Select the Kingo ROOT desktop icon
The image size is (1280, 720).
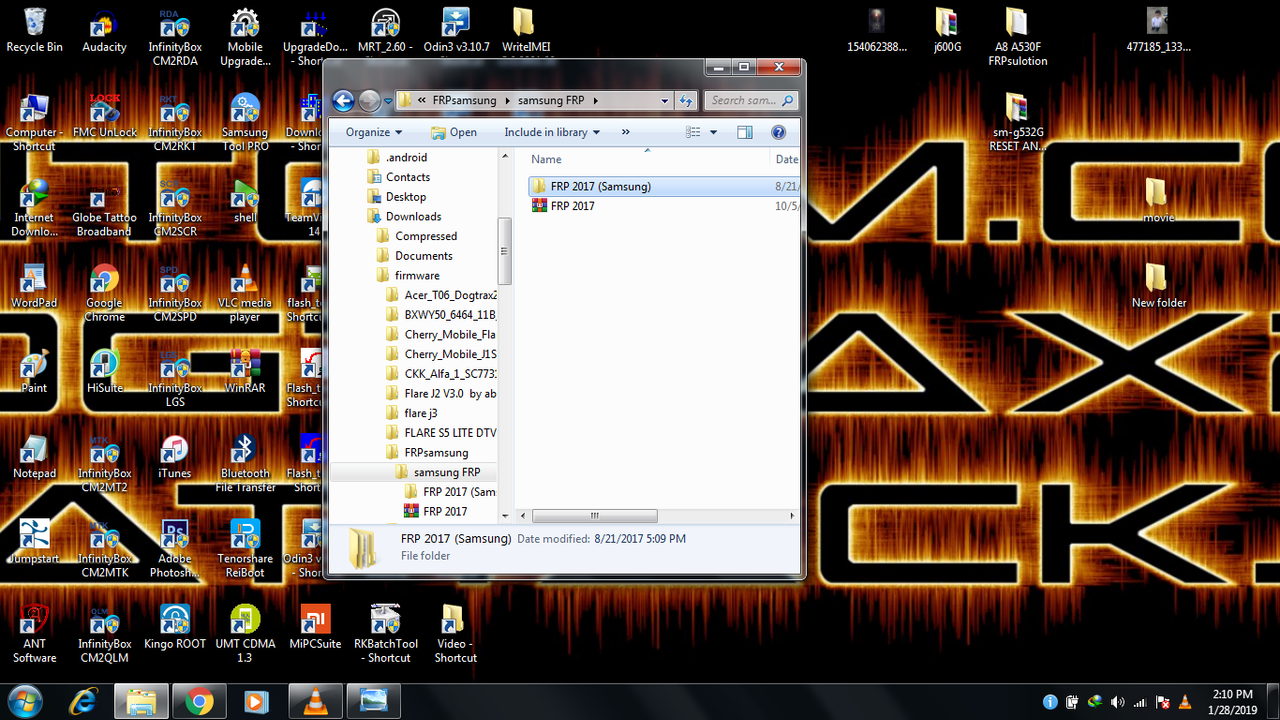pos(175,628)
